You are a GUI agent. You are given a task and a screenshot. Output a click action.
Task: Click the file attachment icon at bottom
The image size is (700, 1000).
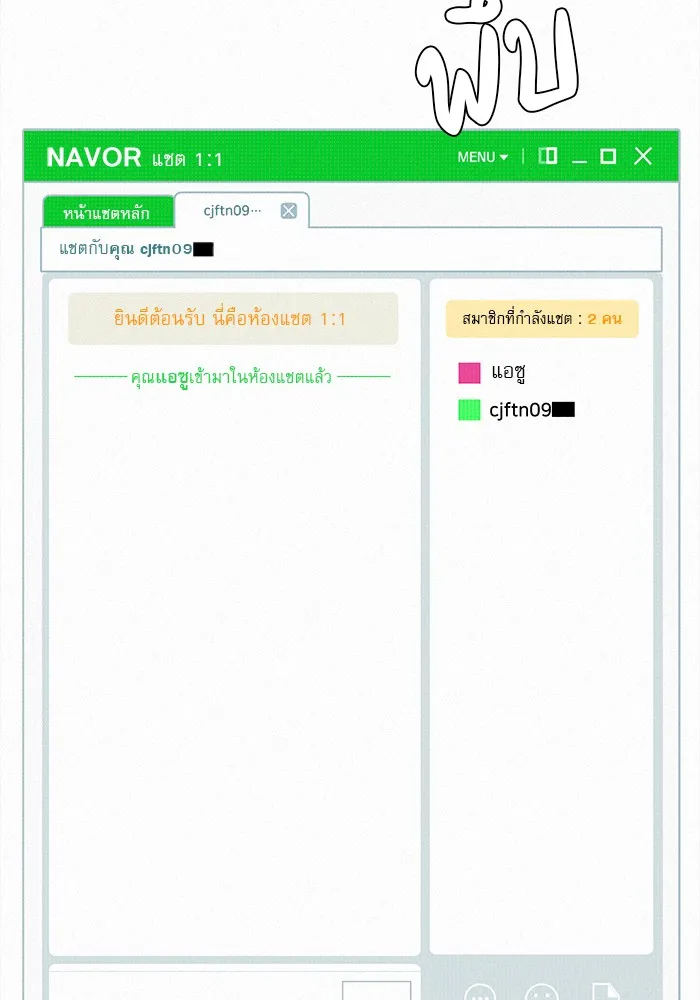coord(605,992)
